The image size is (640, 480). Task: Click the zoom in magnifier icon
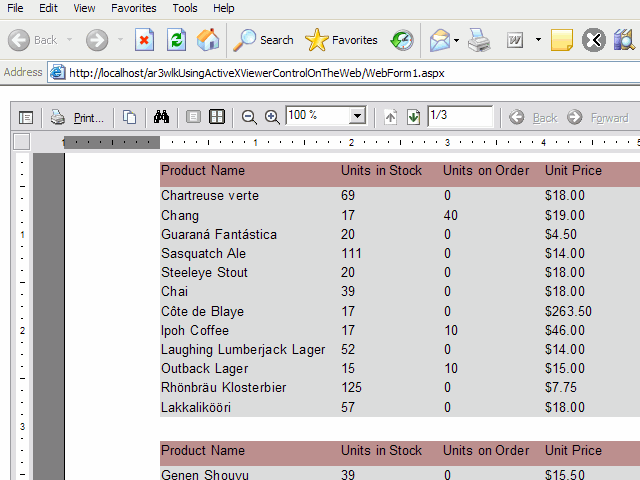(x=271, y=117)
